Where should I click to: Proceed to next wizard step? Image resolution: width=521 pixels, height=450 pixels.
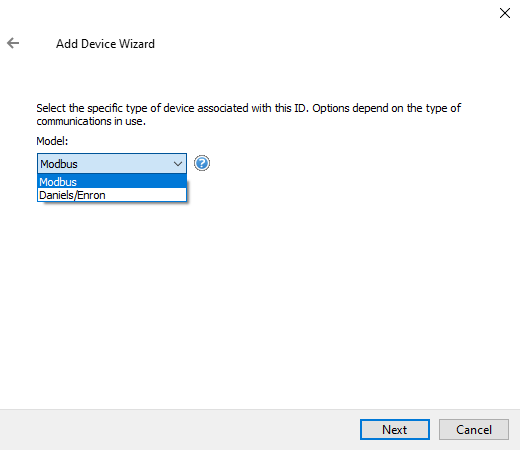click(395, 430)
